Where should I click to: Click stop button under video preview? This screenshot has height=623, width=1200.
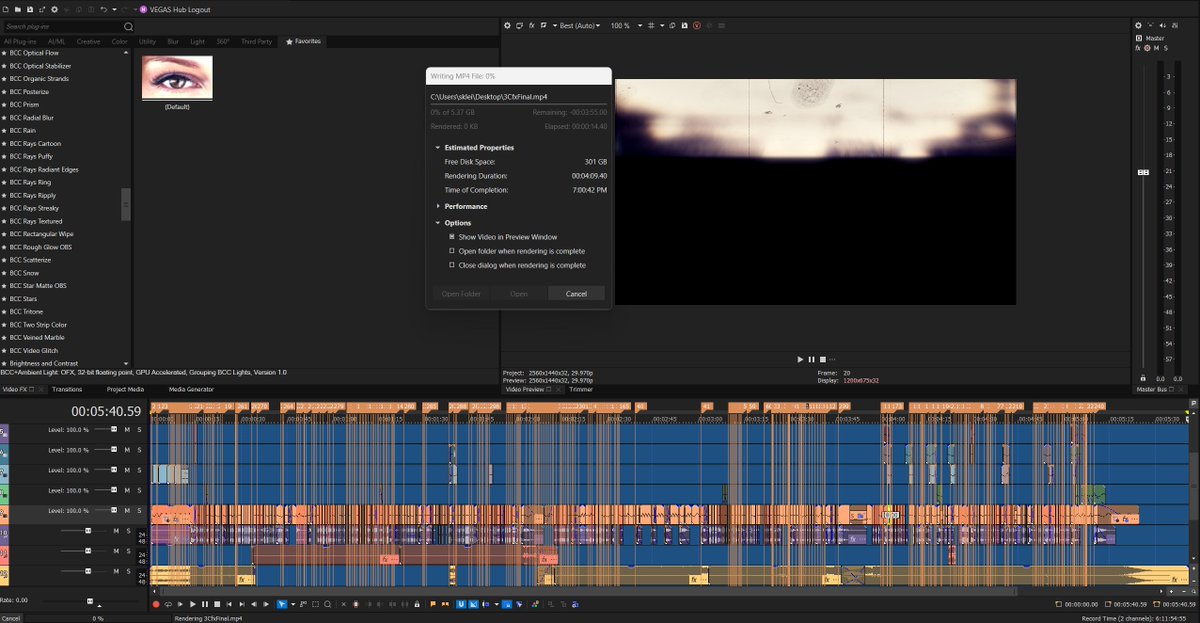(822, 359)
